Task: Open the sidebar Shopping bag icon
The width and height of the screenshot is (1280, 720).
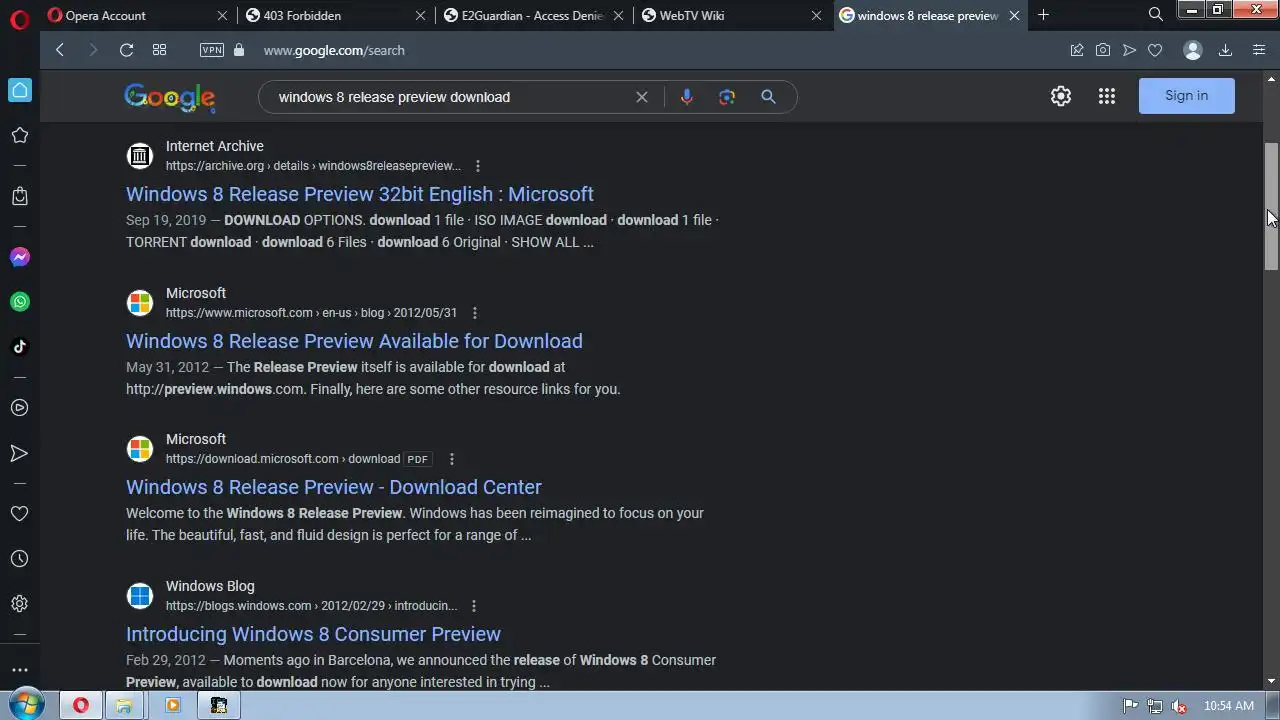Action: tap(19, 196)
